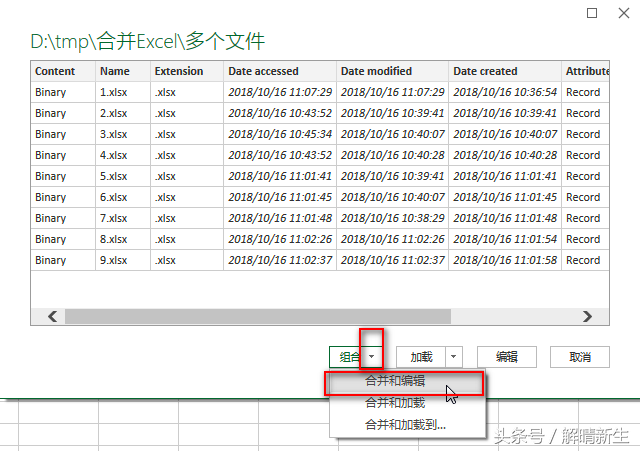Screen dimensions: 640x451
Task: Select the 4.xlsx file name cell
Action: (123, 155)
